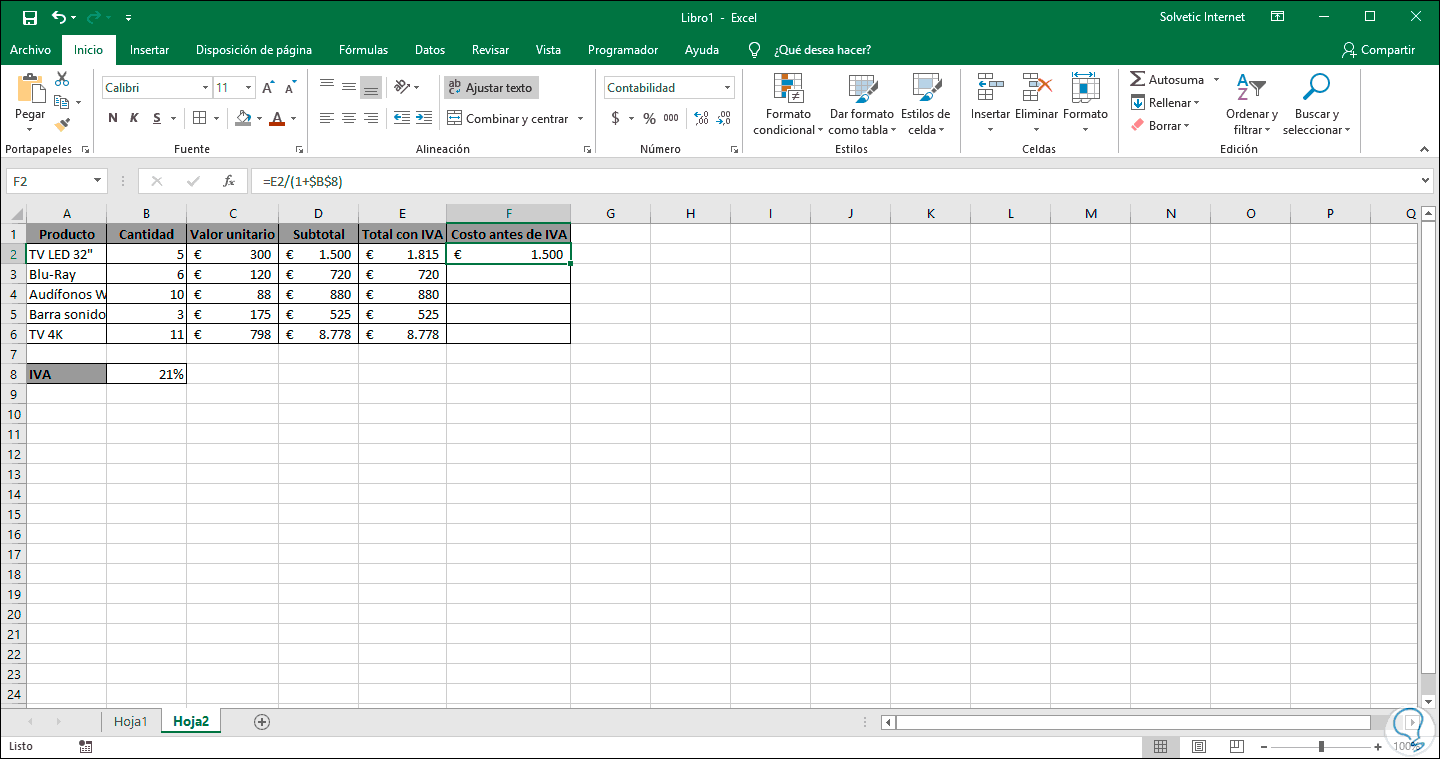Click the formula bar input field
1440x759 pixels.
[x=835, y=181]
